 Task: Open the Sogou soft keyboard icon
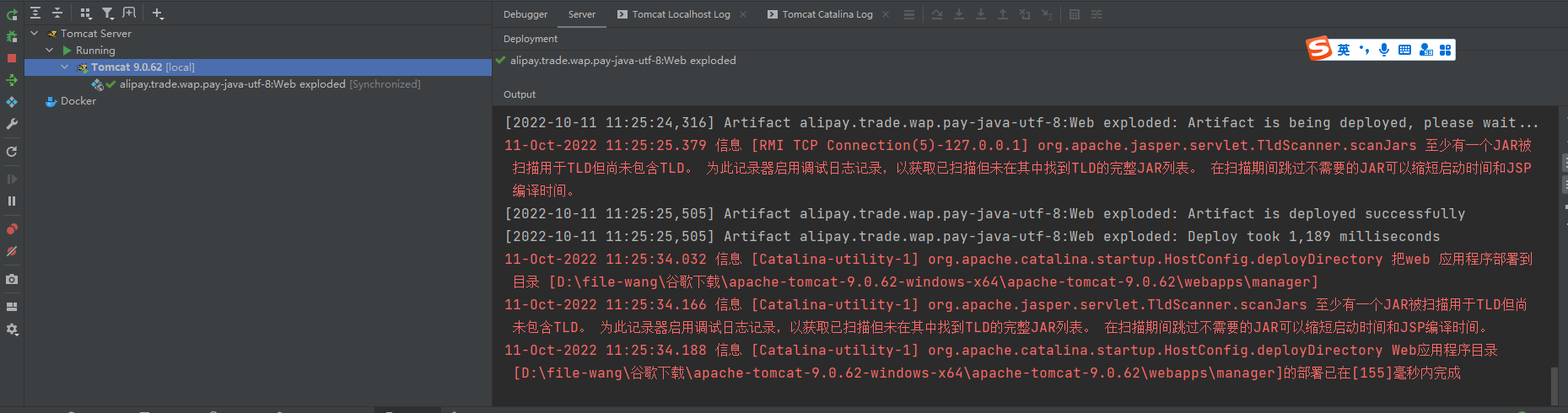coord(1404,50)
